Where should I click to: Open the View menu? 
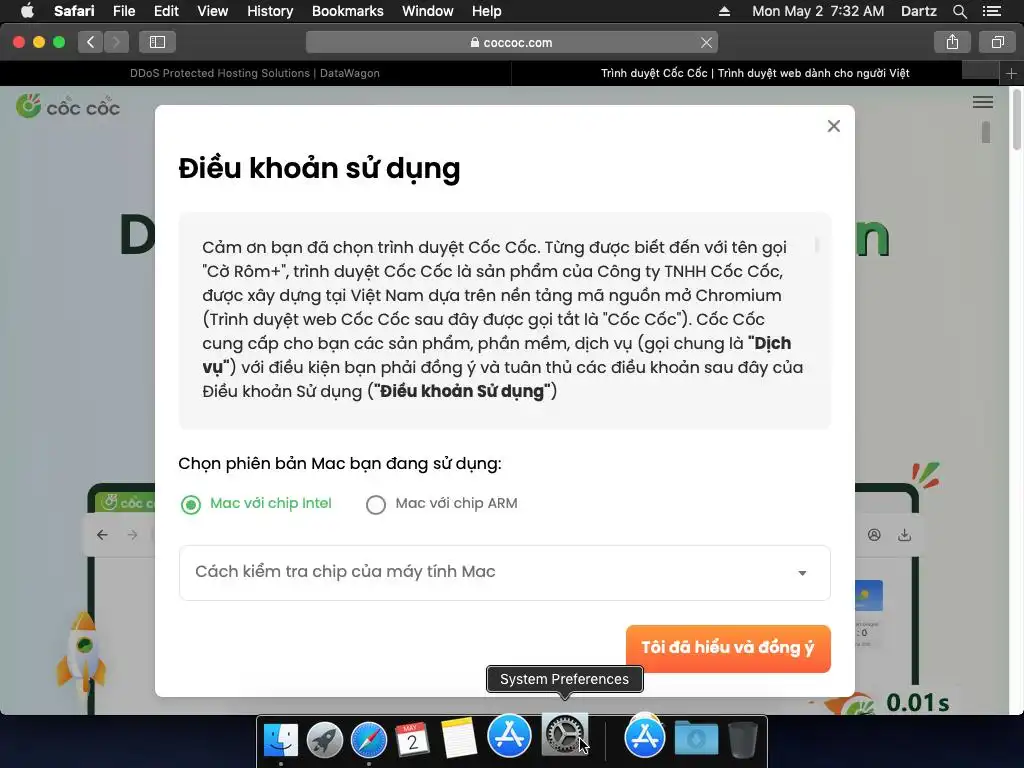212,11
